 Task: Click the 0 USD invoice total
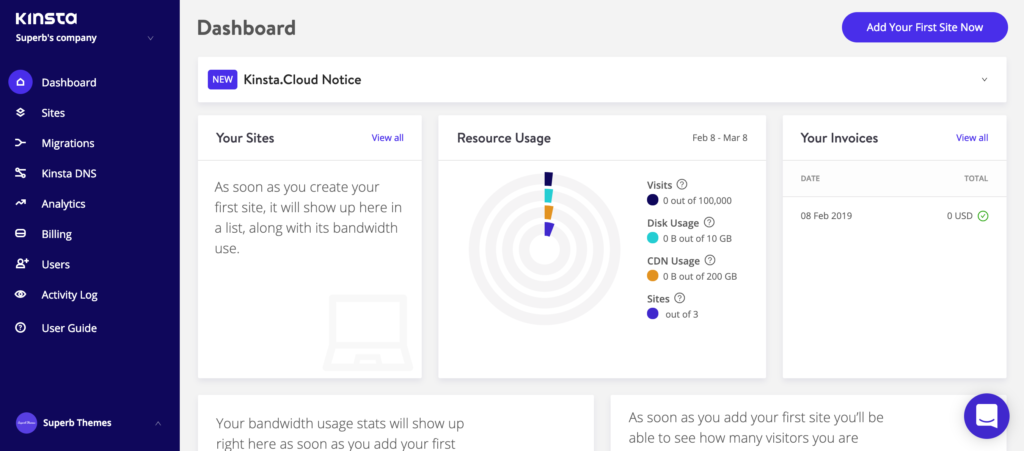coord(959,216)
